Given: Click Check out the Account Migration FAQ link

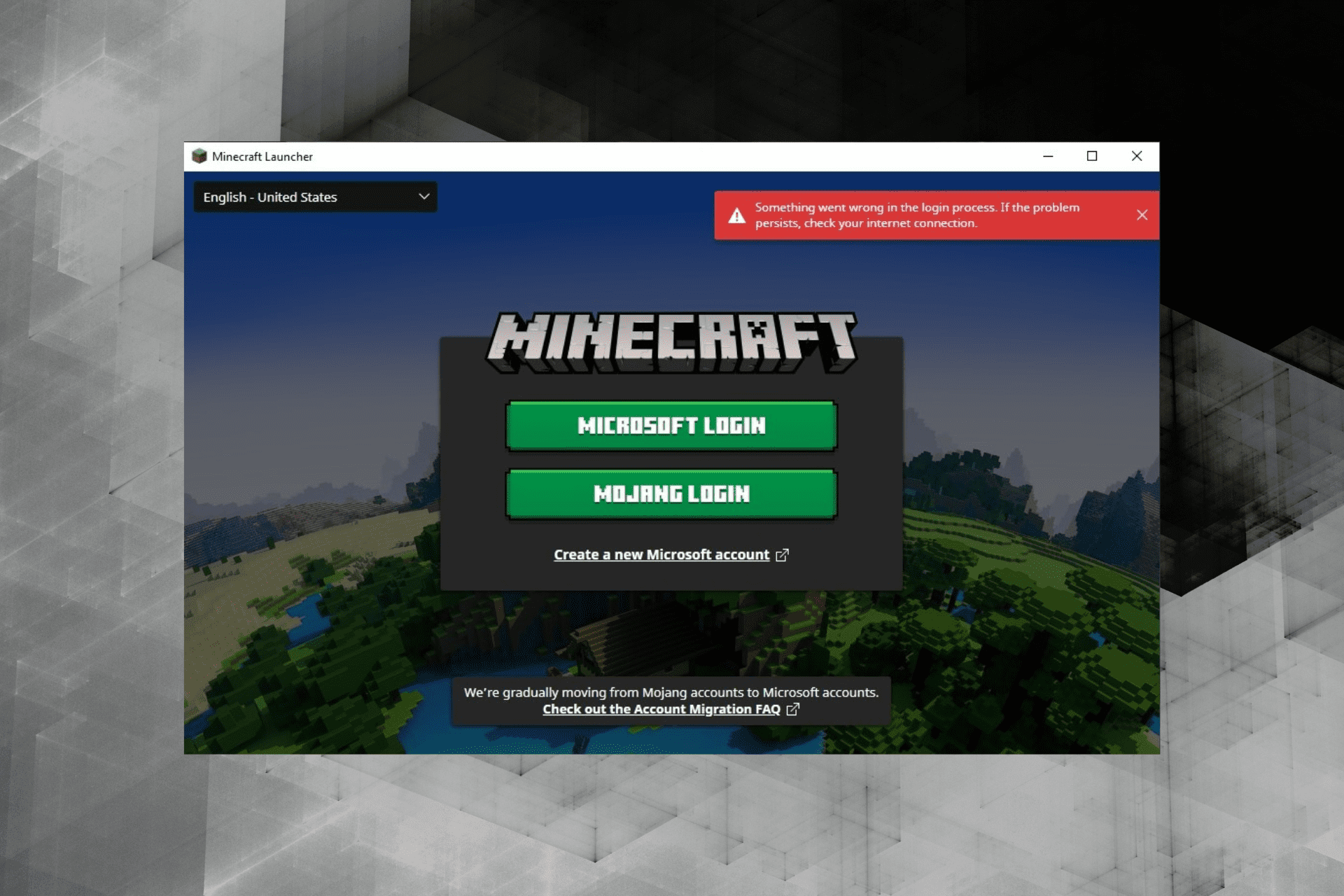Looking at the screenshot, I should pyautogui.click(x=669, y=709).
